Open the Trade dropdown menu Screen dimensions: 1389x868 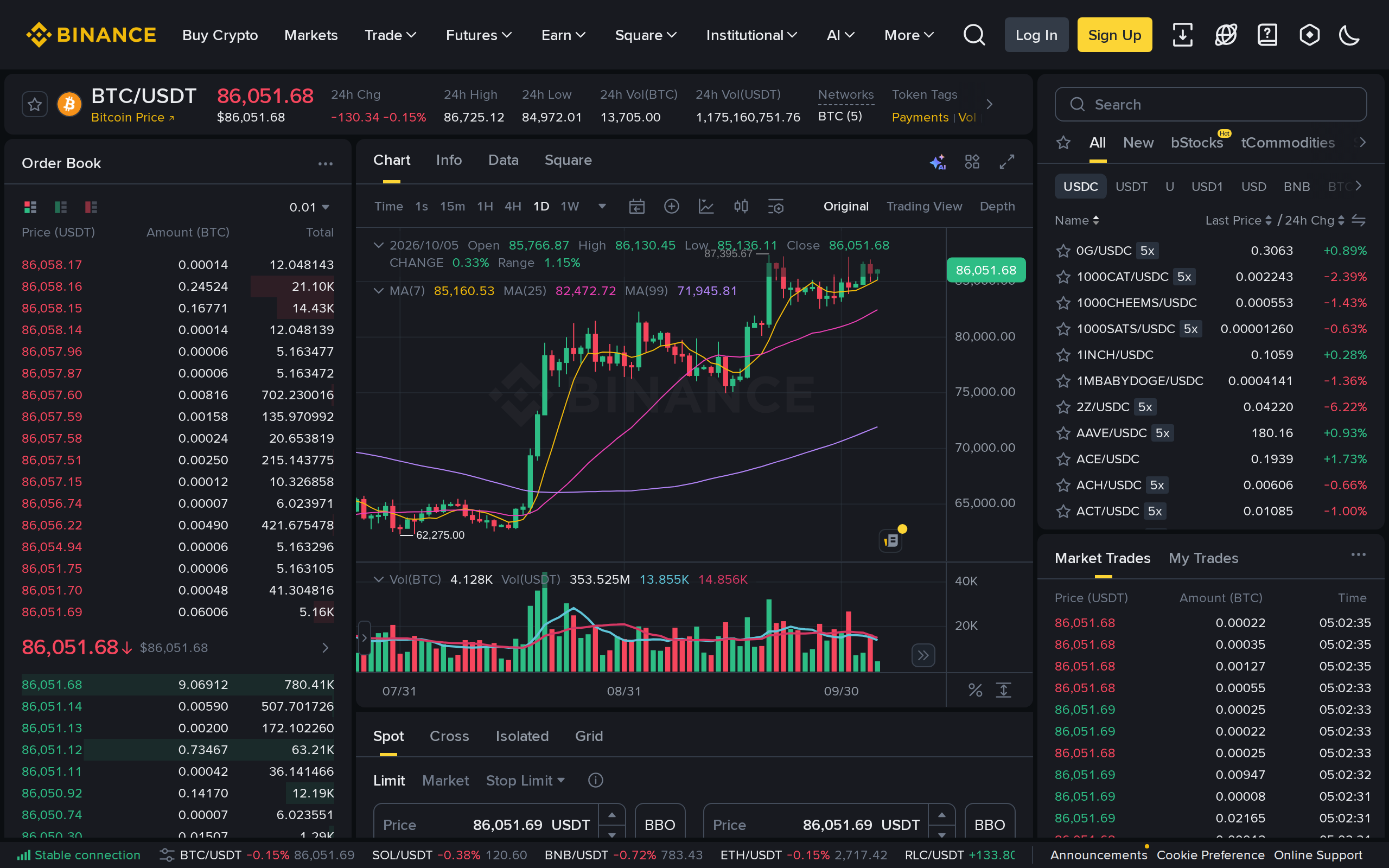tap(390, 35)
